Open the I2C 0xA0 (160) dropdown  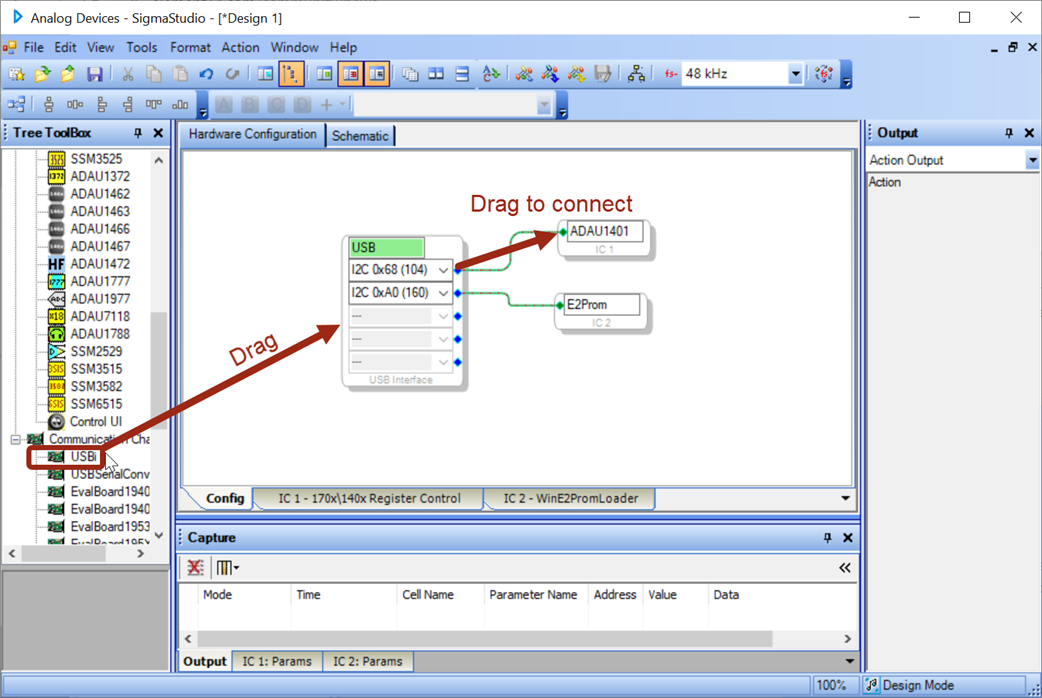click(443, 293)
